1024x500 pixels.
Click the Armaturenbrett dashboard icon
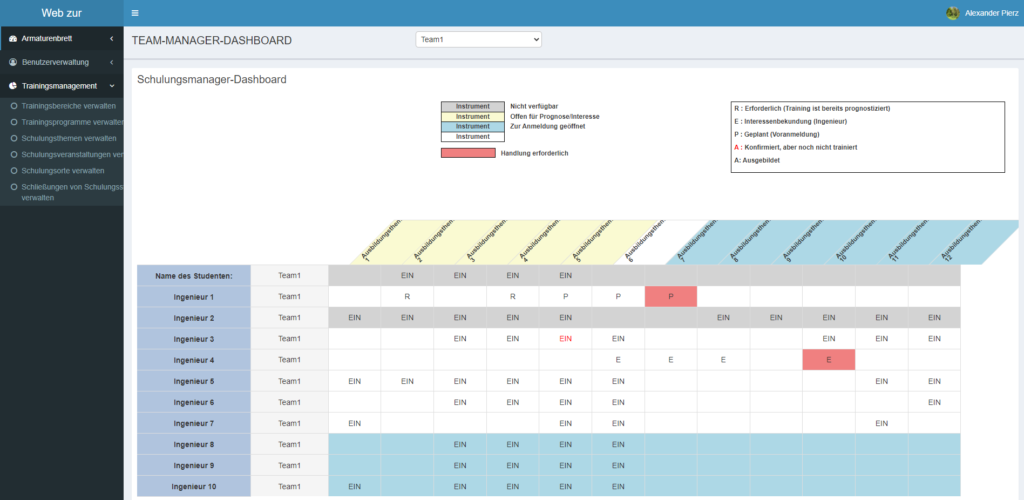(x=13, y=39)
